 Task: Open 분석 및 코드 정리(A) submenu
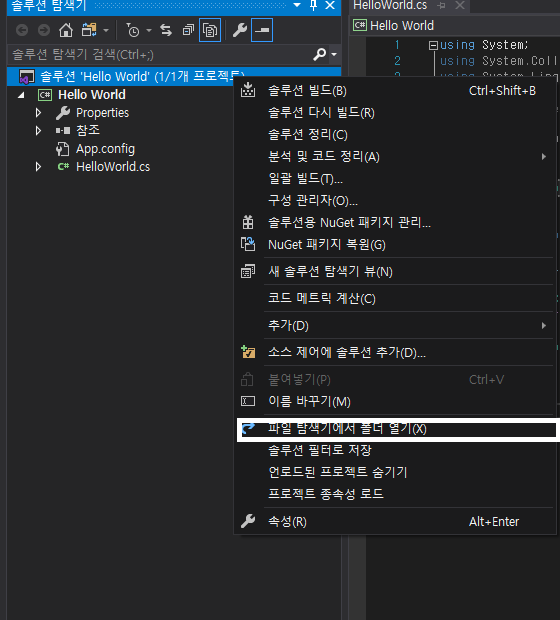click(x=395, y=157)
